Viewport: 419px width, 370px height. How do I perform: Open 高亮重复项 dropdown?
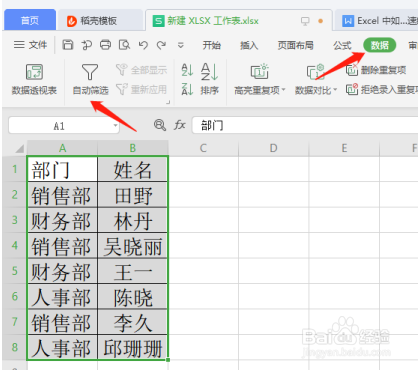[260, 79]
